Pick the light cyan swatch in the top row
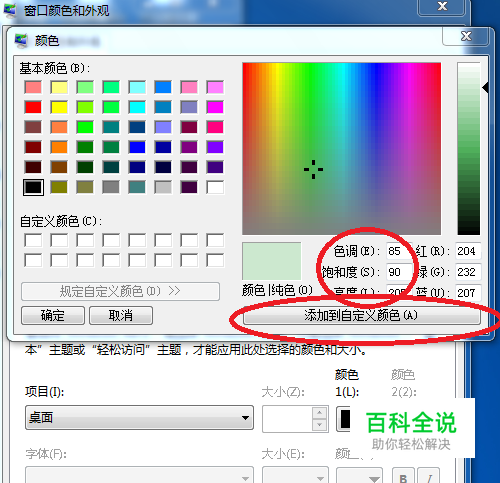The width and height of the screenshot is (500, 483). (137, 87)
